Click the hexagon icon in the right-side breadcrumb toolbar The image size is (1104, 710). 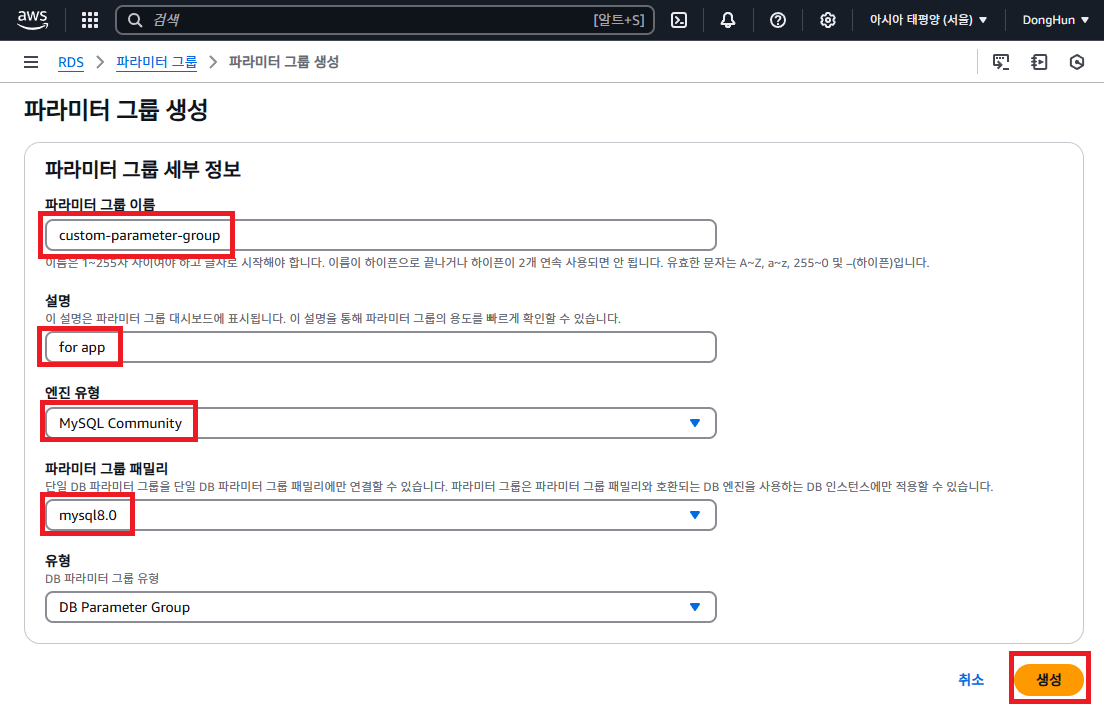[x=1077, y=62]
